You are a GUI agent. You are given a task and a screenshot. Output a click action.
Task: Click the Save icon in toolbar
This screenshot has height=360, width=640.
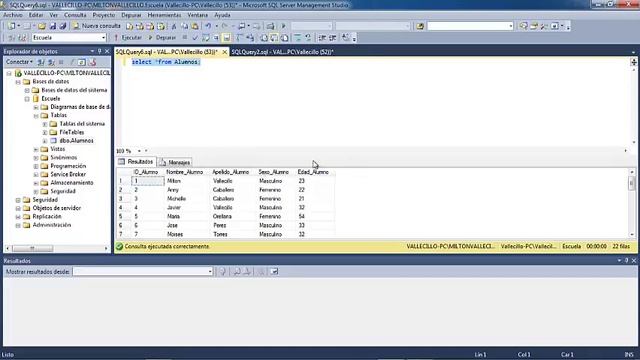click(x=53, y=26)
